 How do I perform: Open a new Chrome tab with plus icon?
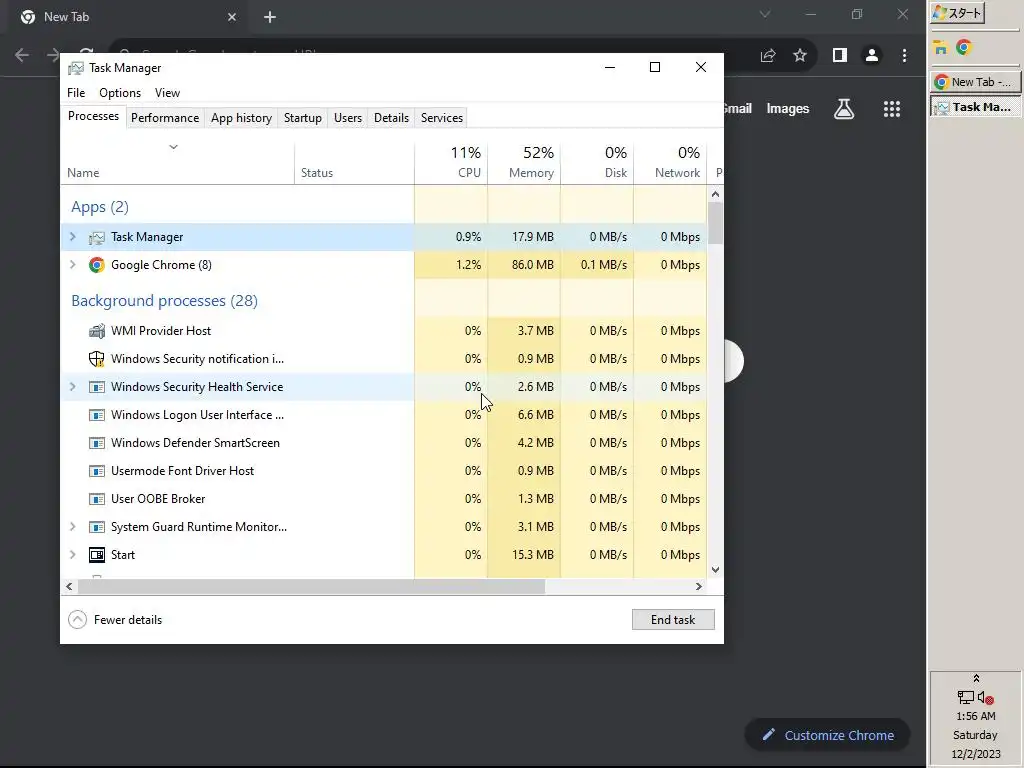270,17
